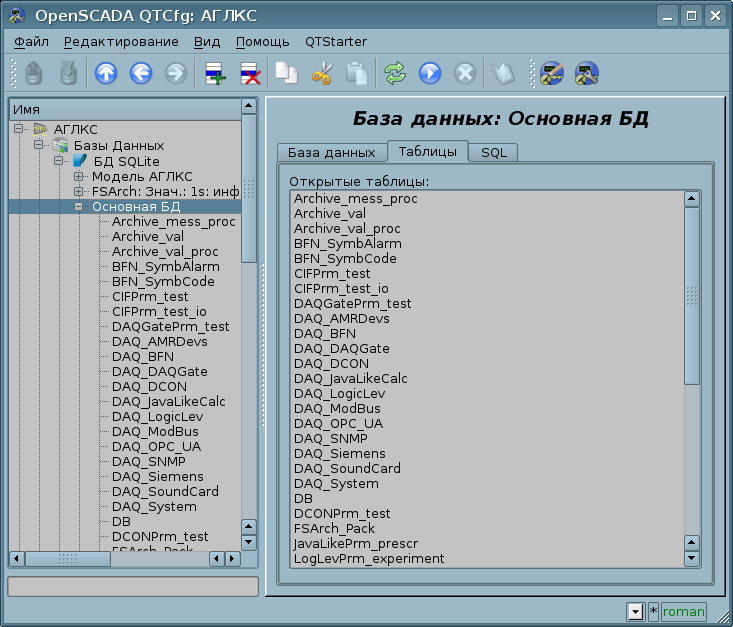Click the Cut scissors icon

[x=321, y=73]
